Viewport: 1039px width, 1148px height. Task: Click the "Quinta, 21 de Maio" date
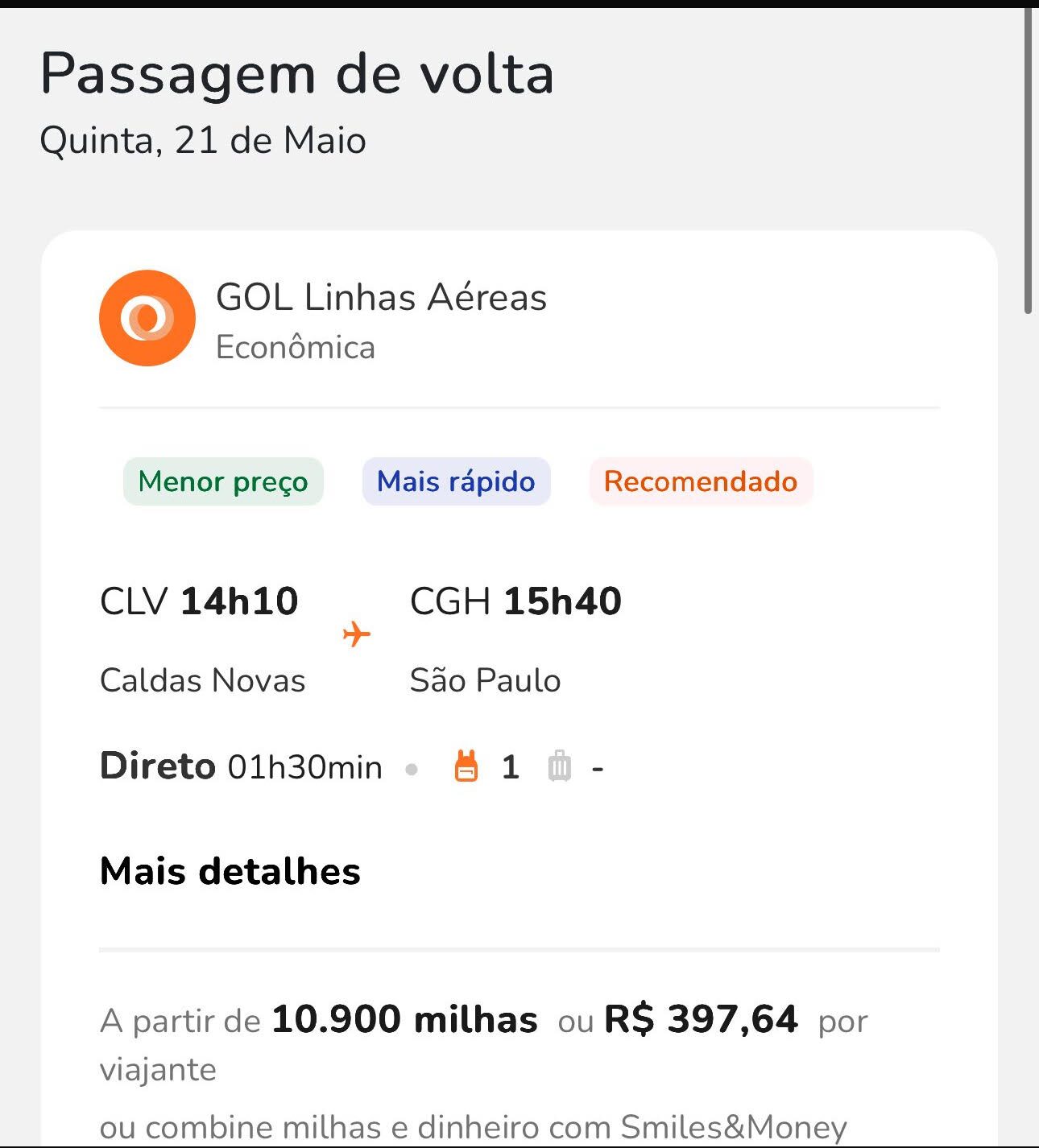203,141
